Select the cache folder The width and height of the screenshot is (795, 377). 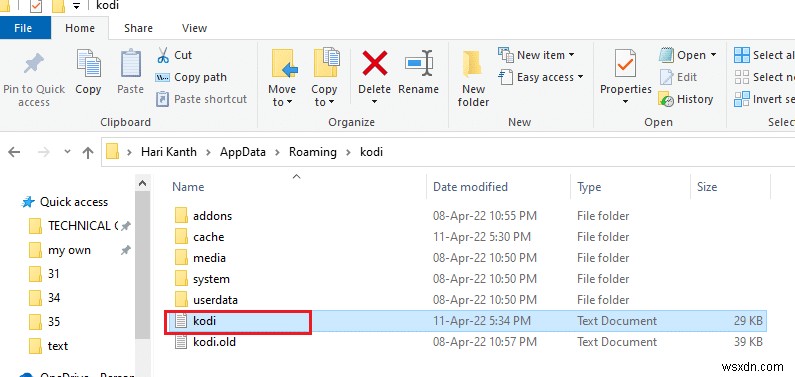tap(208, 237)
